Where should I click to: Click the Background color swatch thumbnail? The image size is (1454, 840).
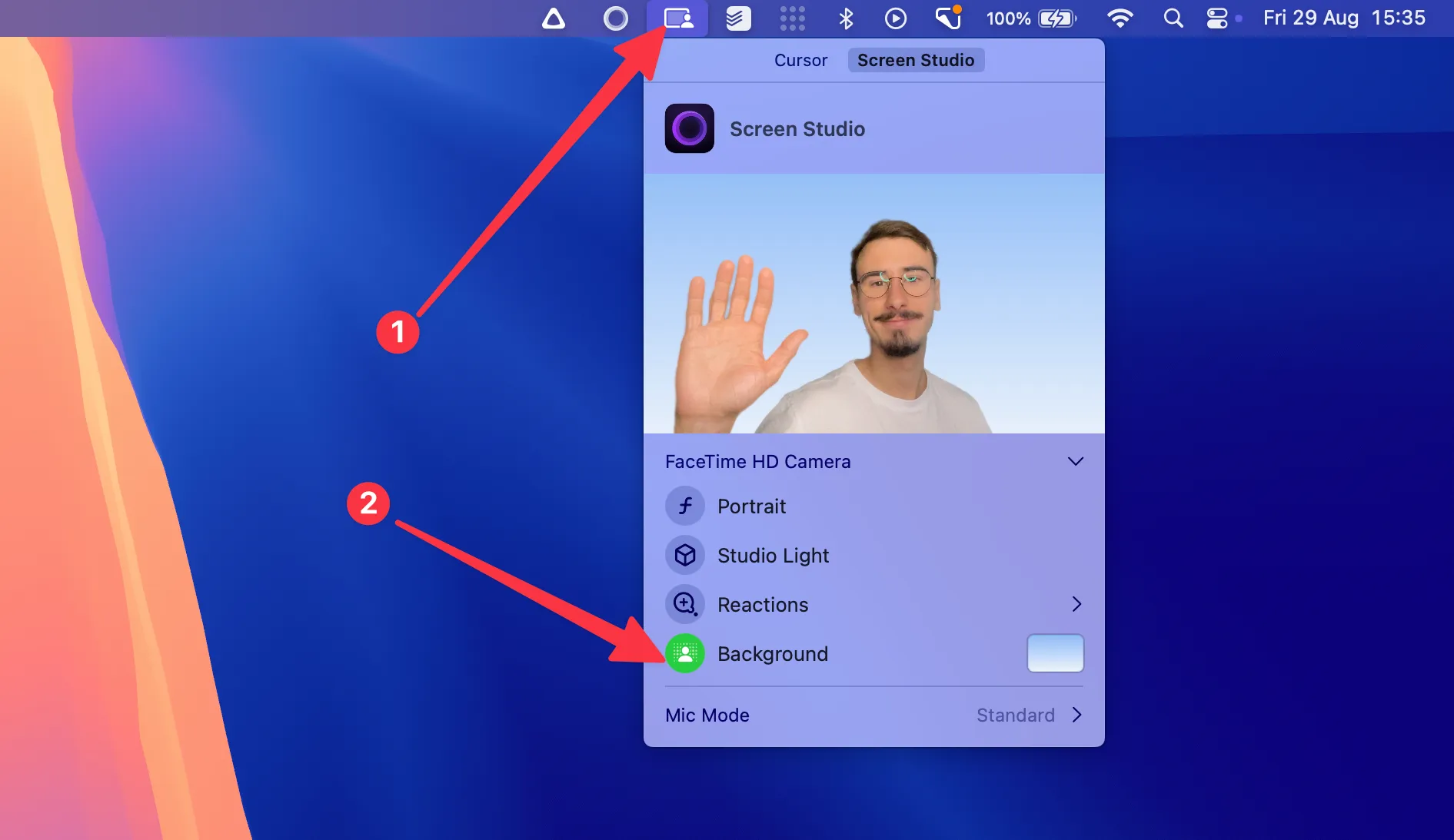coord(1055,653)
